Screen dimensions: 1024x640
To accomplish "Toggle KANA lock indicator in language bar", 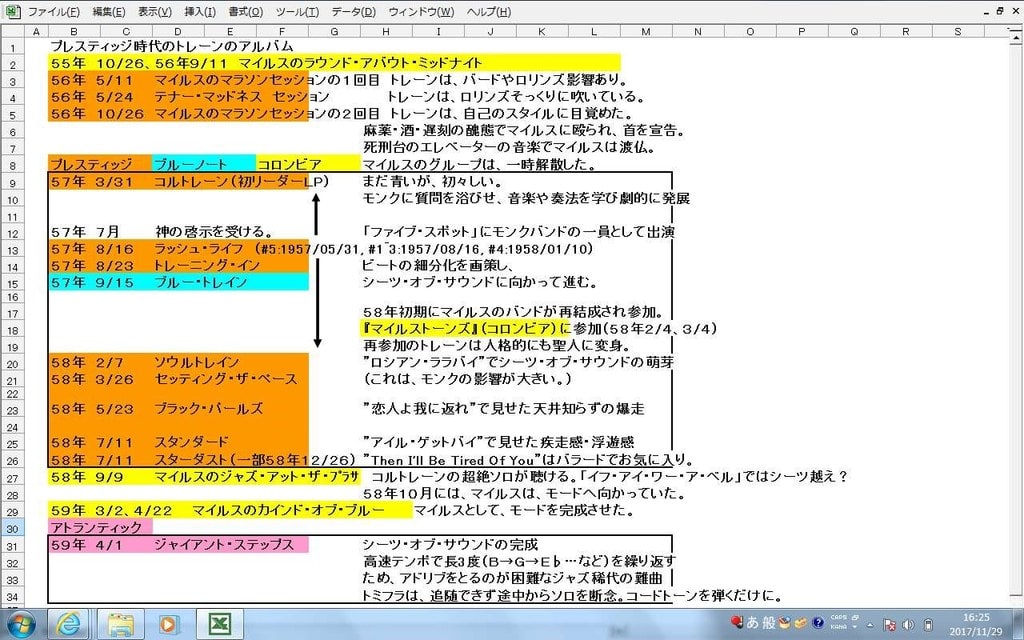I will (839, 626).
